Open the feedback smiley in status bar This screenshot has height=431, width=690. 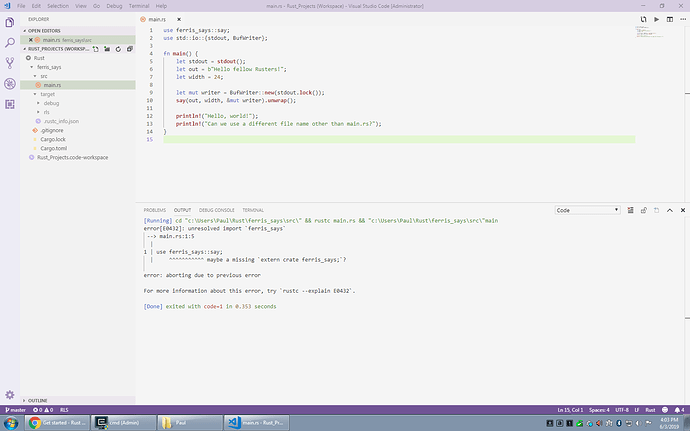pos(665,410)
